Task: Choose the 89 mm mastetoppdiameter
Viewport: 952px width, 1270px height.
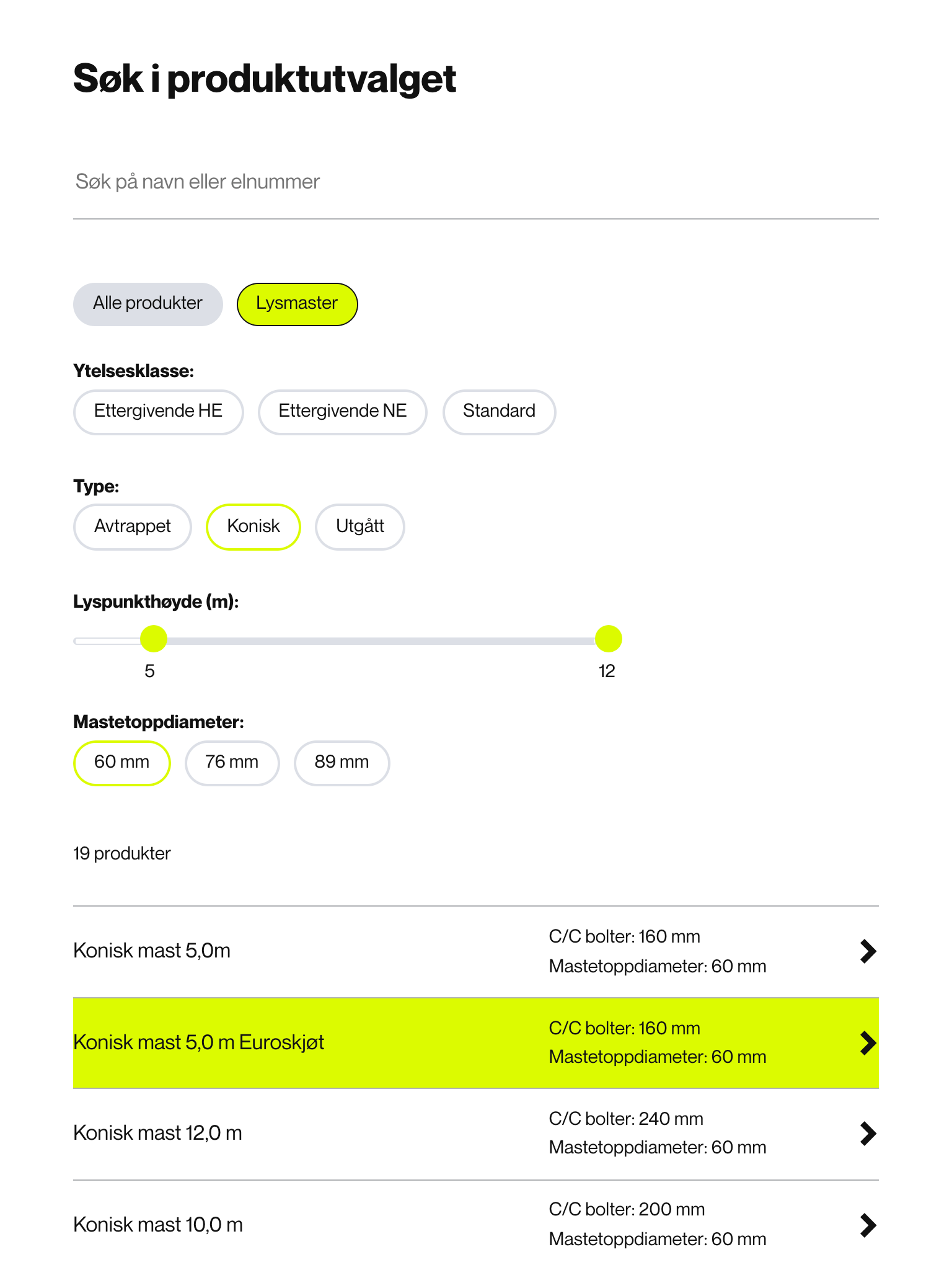Action: 342,763
